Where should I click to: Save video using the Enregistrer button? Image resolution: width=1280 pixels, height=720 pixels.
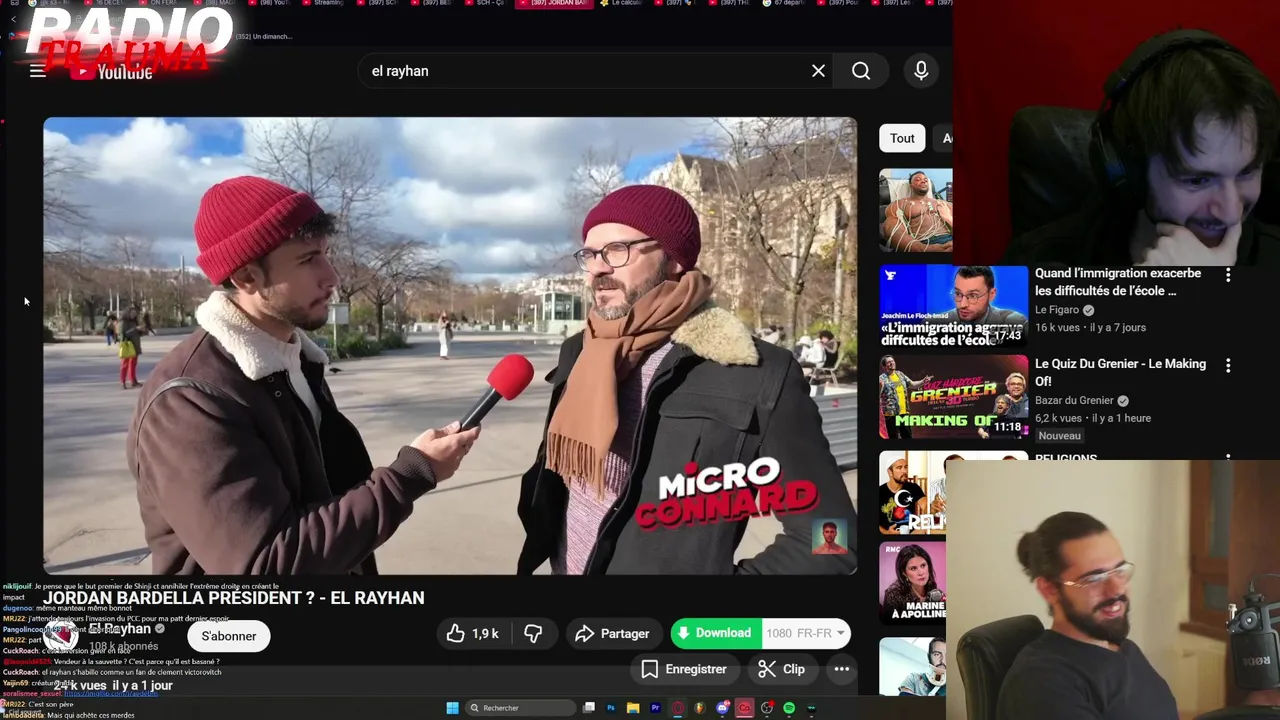pyautogui.click(x=684, y=670)
